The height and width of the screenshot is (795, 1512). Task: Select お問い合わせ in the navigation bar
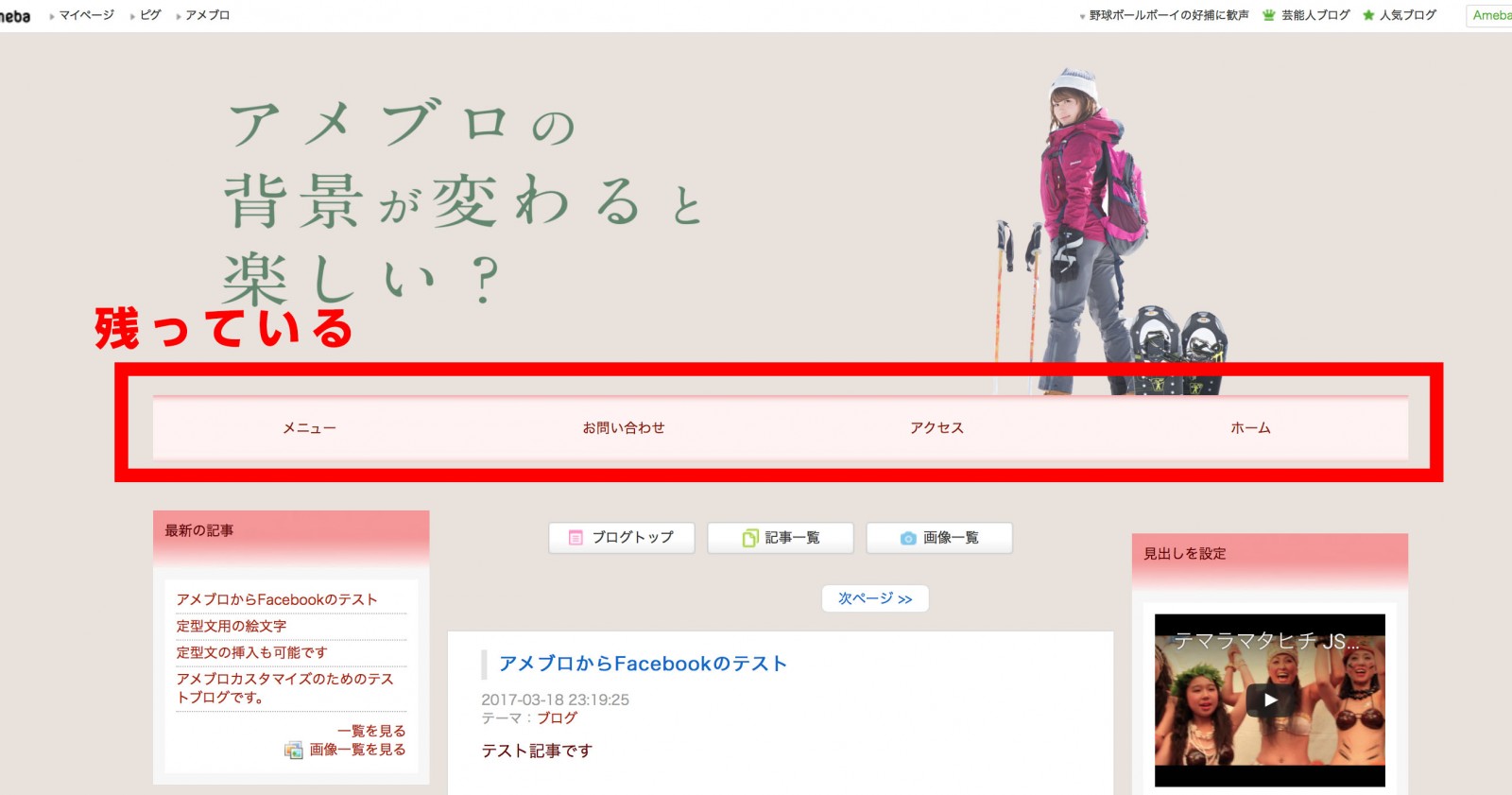tap(624, 428)
